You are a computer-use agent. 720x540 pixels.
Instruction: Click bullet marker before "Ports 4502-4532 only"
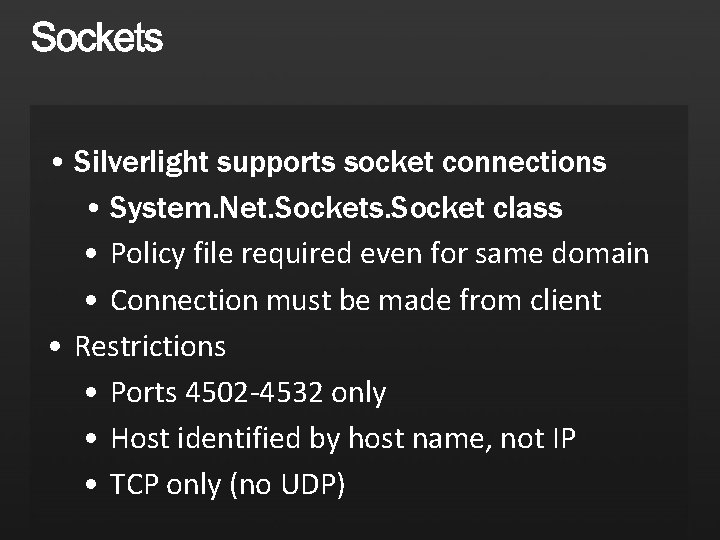coord(92,393)
